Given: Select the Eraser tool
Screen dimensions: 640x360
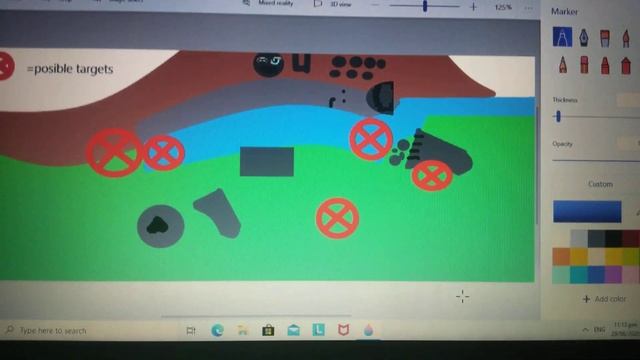Looking at the screenshot, I should tap(584, 65).
